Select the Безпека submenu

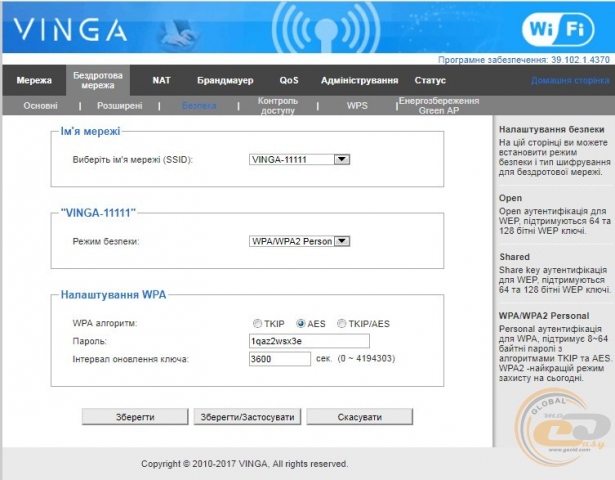click(199, 106)
